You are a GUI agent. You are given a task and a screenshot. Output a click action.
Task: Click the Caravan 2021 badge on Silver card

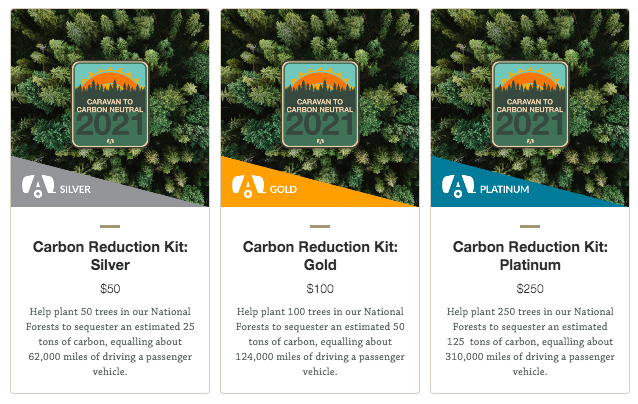click(110, 104)
